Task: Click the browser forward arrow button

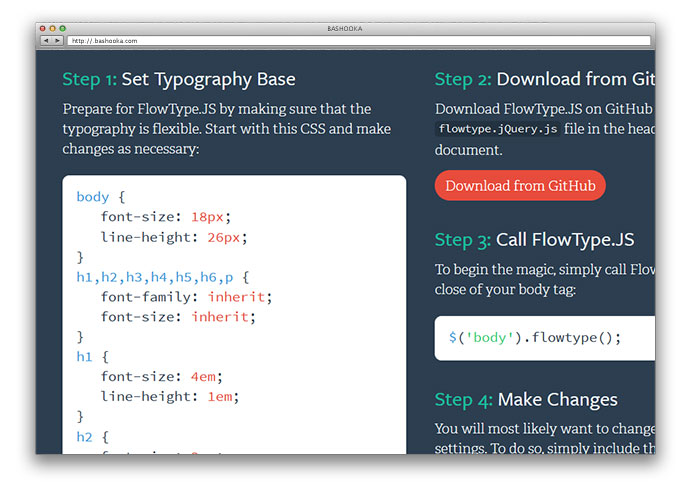Action: click(57, 40)
